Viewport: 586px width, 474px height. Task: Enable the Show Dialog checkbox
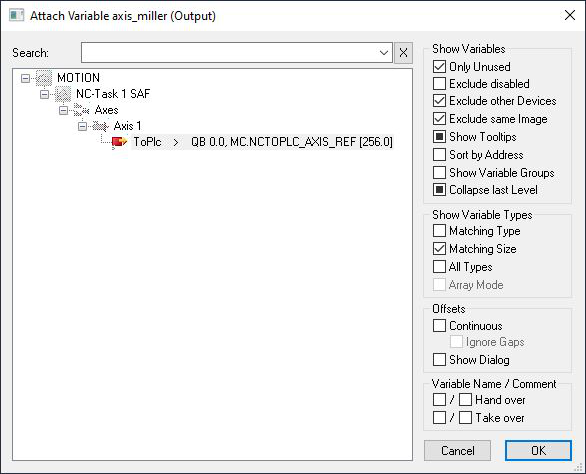(439, 360)
